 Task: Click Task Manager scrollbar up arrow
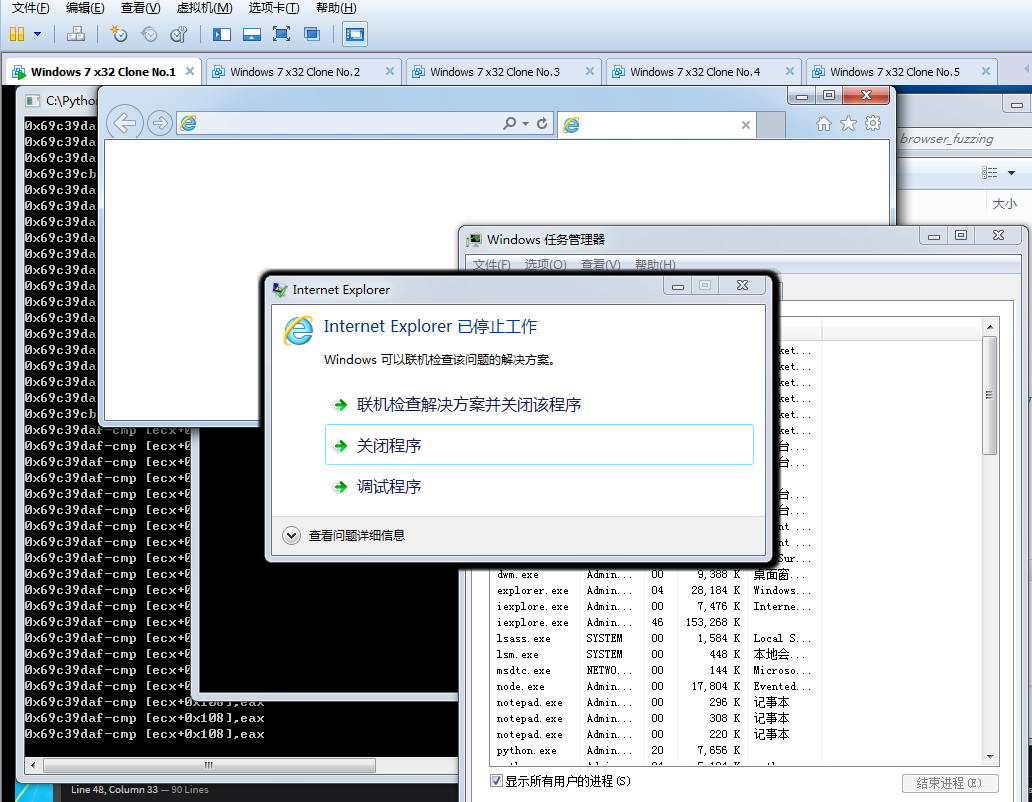pyautogui.click(x=990, y=327)
